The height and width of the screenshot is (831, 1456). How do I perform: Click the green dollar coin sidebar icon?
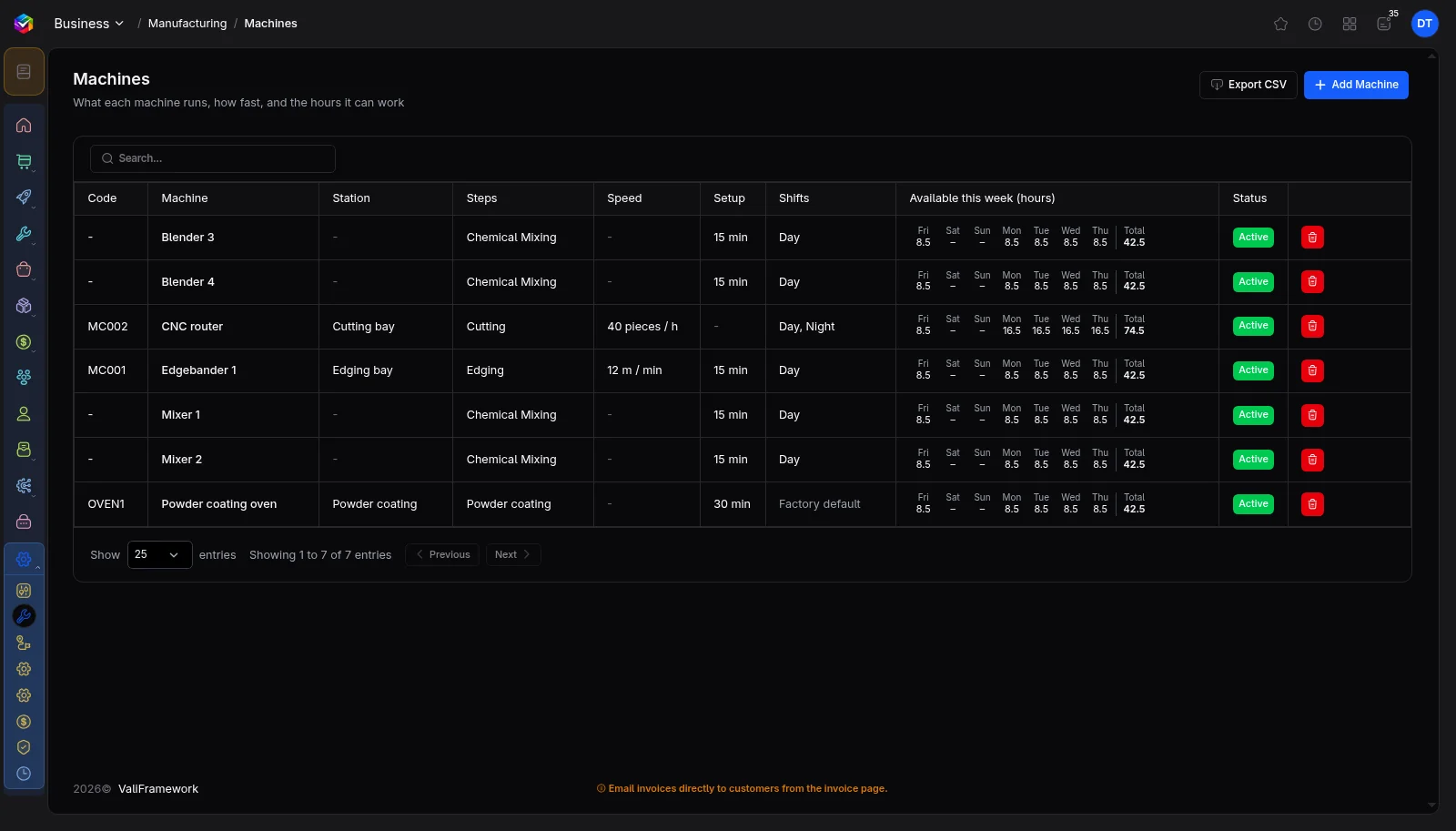point(24,342)
